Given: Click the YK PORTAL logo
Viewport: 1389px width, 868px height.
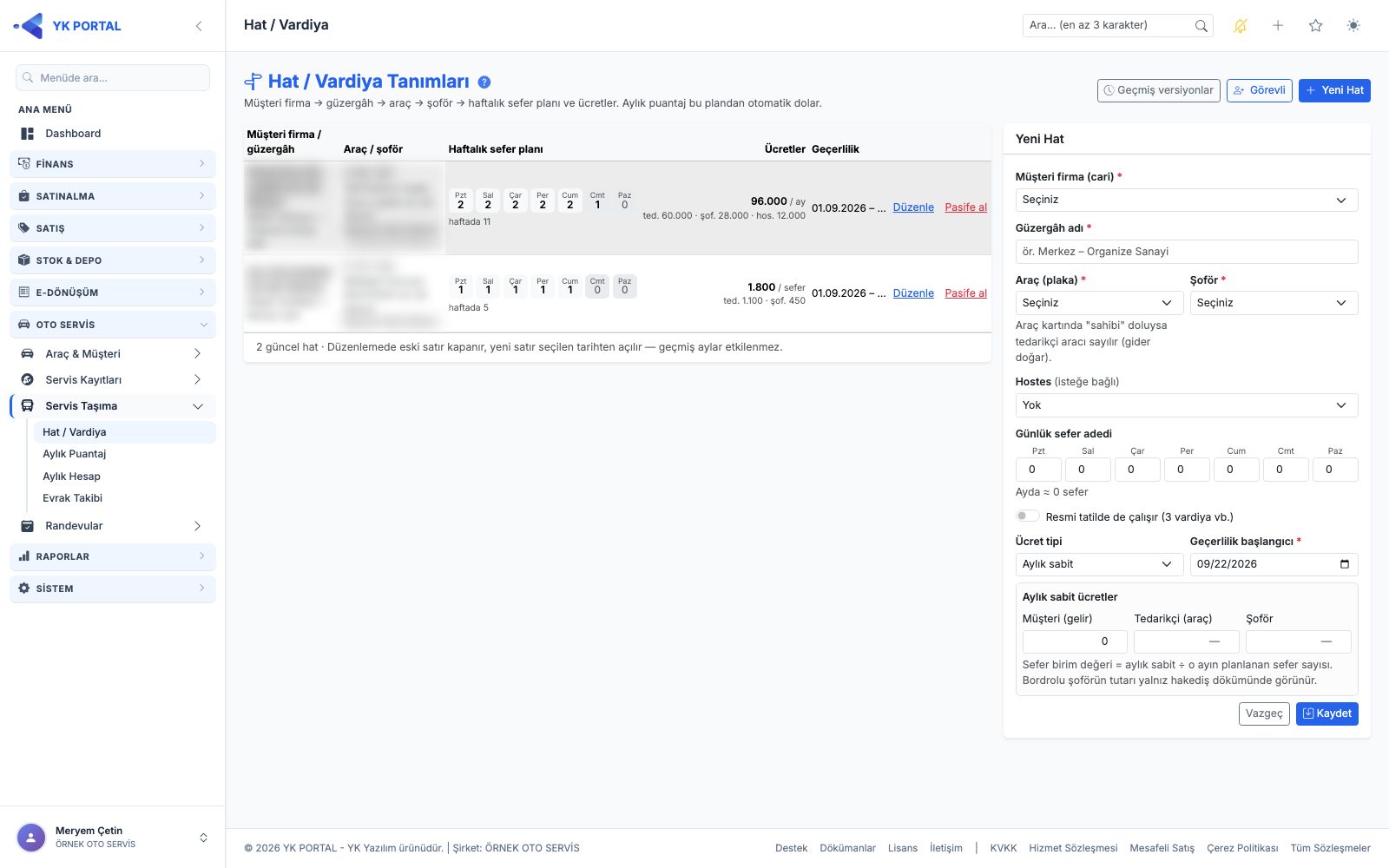Looking at the screenshot, I should point(68,26).
